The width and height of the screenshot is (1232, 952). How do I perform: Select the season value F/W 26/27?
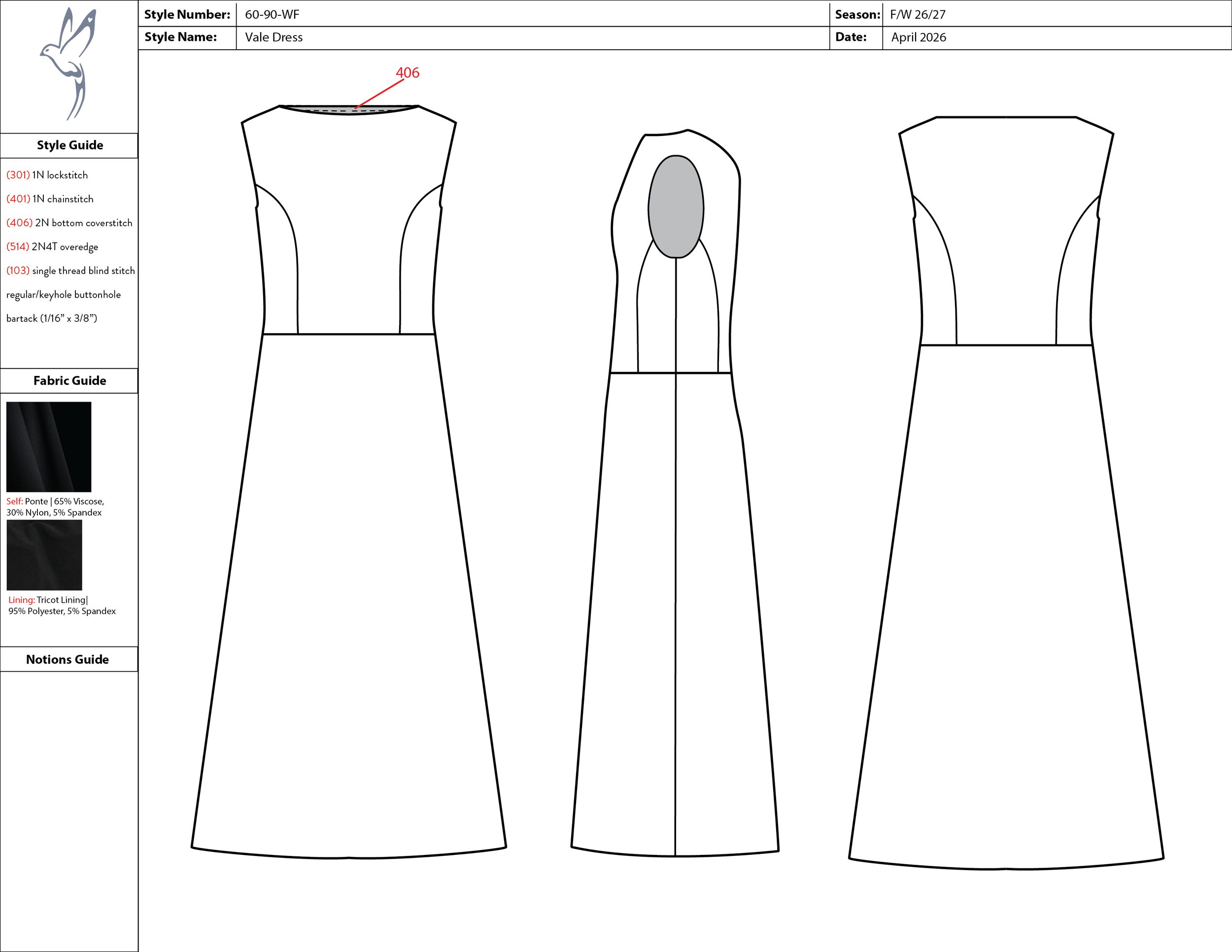point(918,15)
